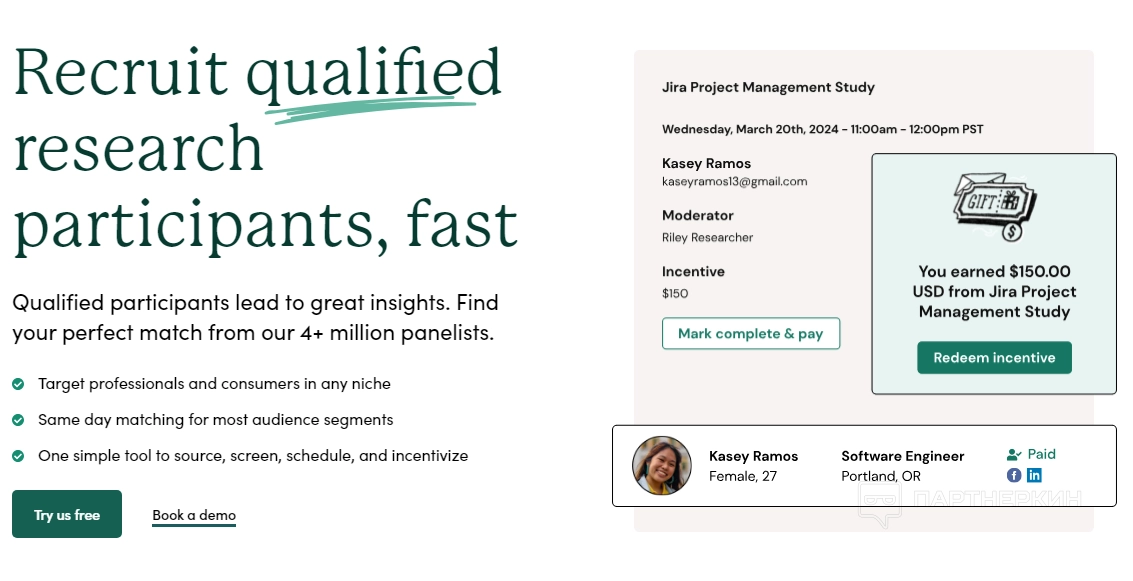The height and width of the screenshot is (581, 1133).
Task: Click the Facebook icon on Kasey's card
Action: (1014, 475)
